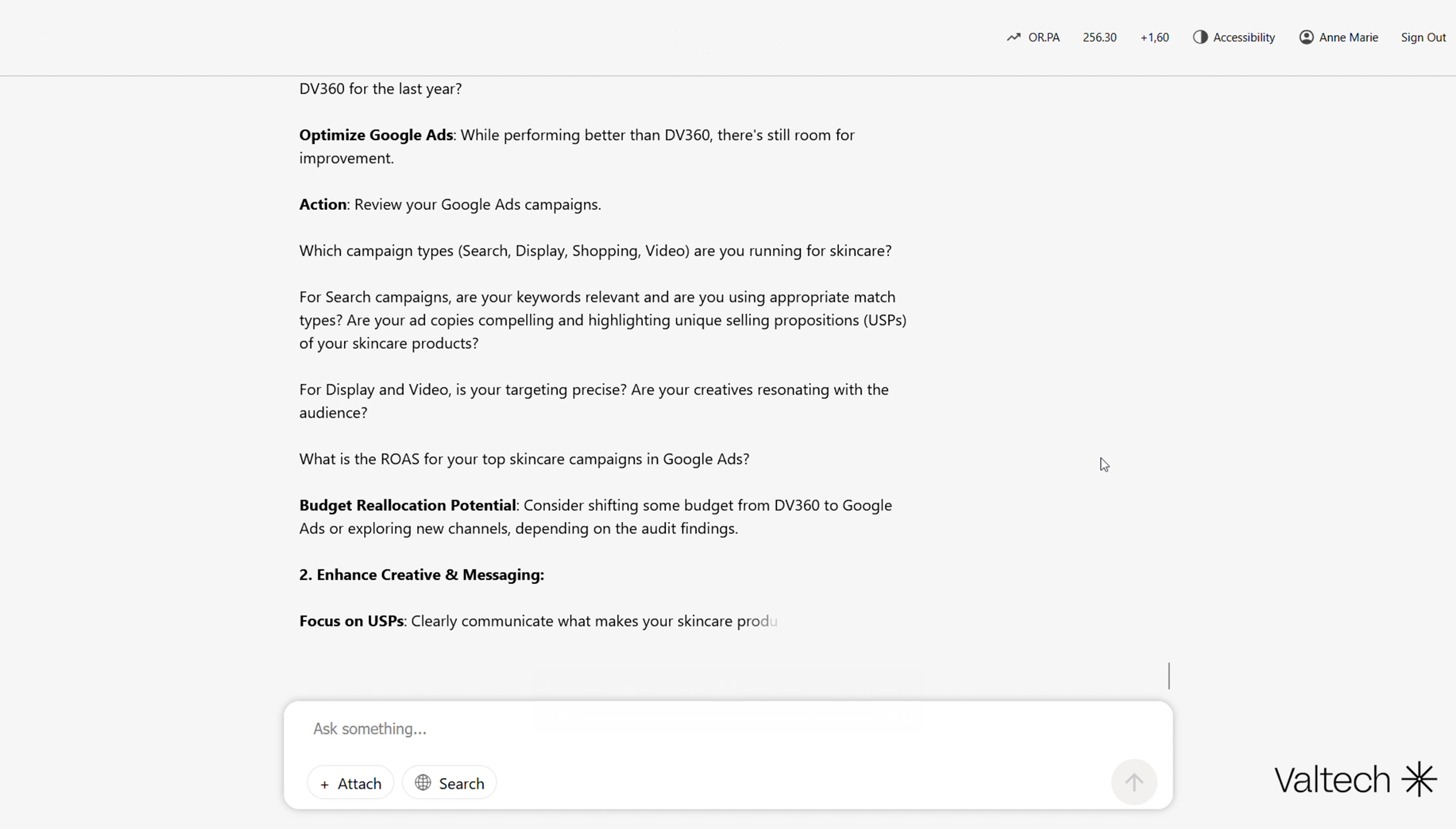1456x829 pixels.
Task: Click the plus icon on Attach
Action: [x=325, y=784]
